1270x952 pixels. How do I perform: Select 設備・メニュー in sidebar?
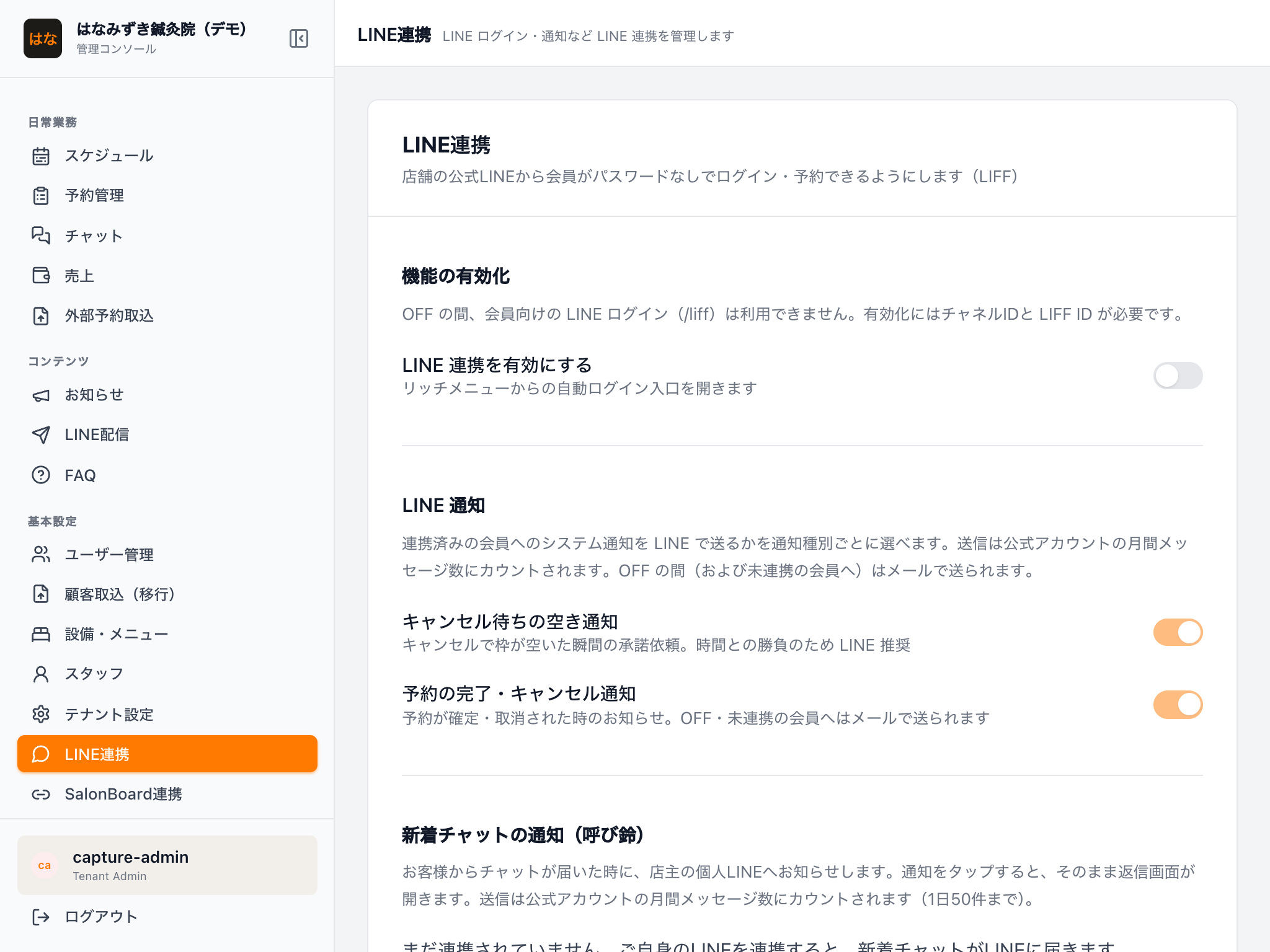coord(167,634)
